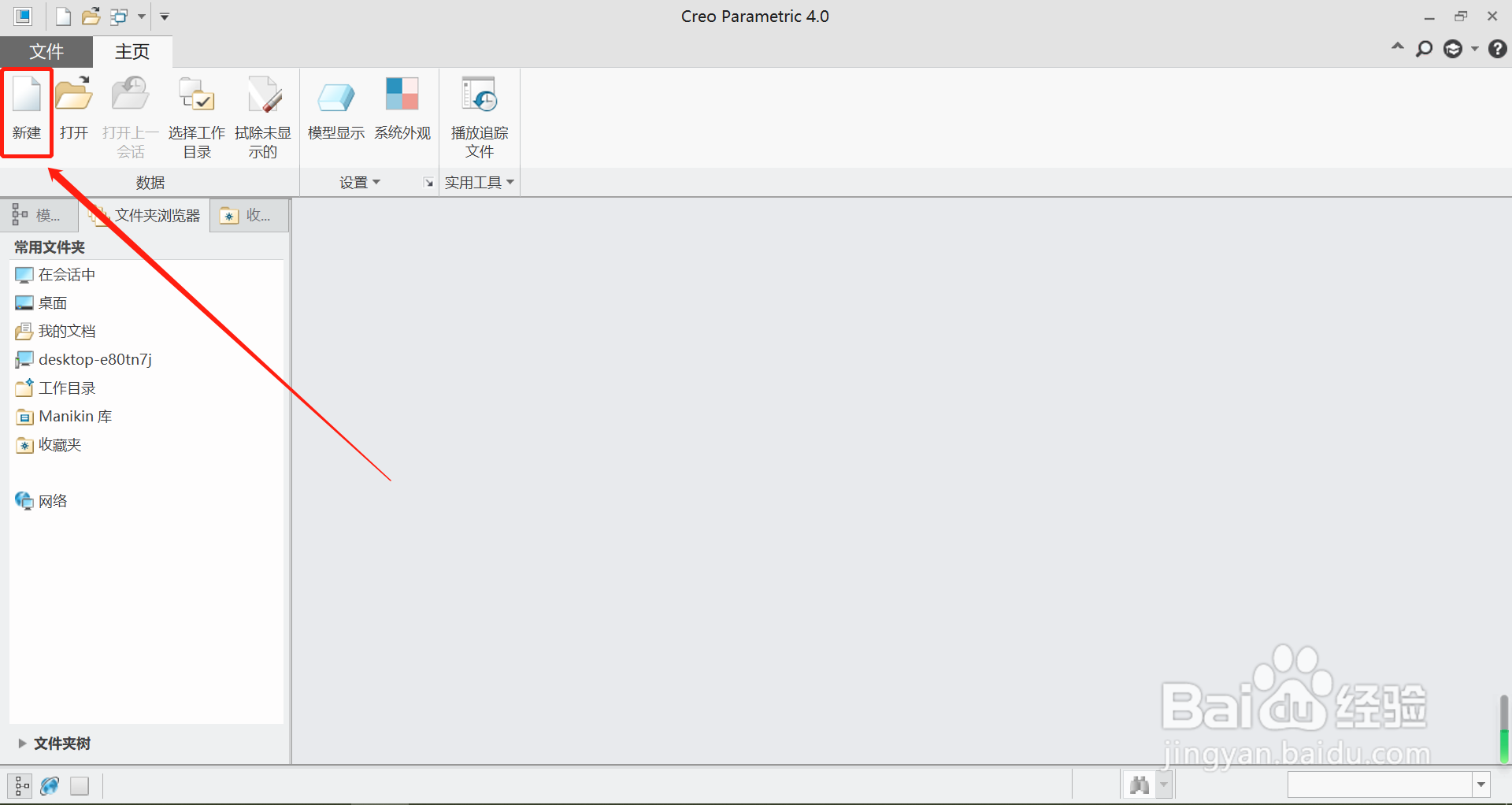Click the 常用文件夹 header
Viewport: 1512px width, 805px height.
[x=50, y=247]
